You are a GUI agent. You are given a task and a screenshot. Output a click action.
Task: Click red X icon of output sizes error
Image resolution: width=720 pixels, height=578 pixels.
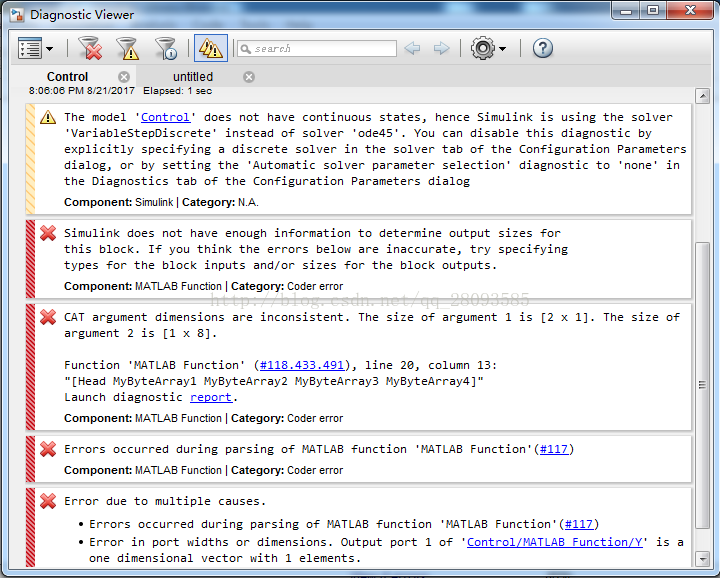[48, 233]
